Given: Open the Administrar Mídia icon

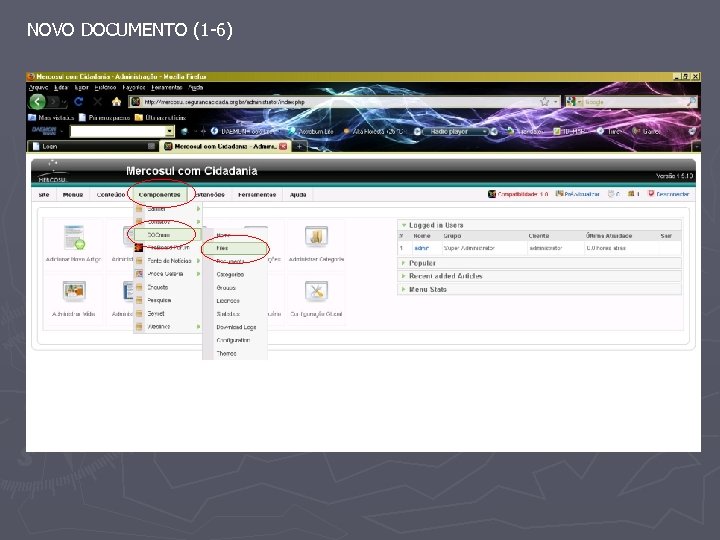Looking at the screenshot, I should (74, 291).
